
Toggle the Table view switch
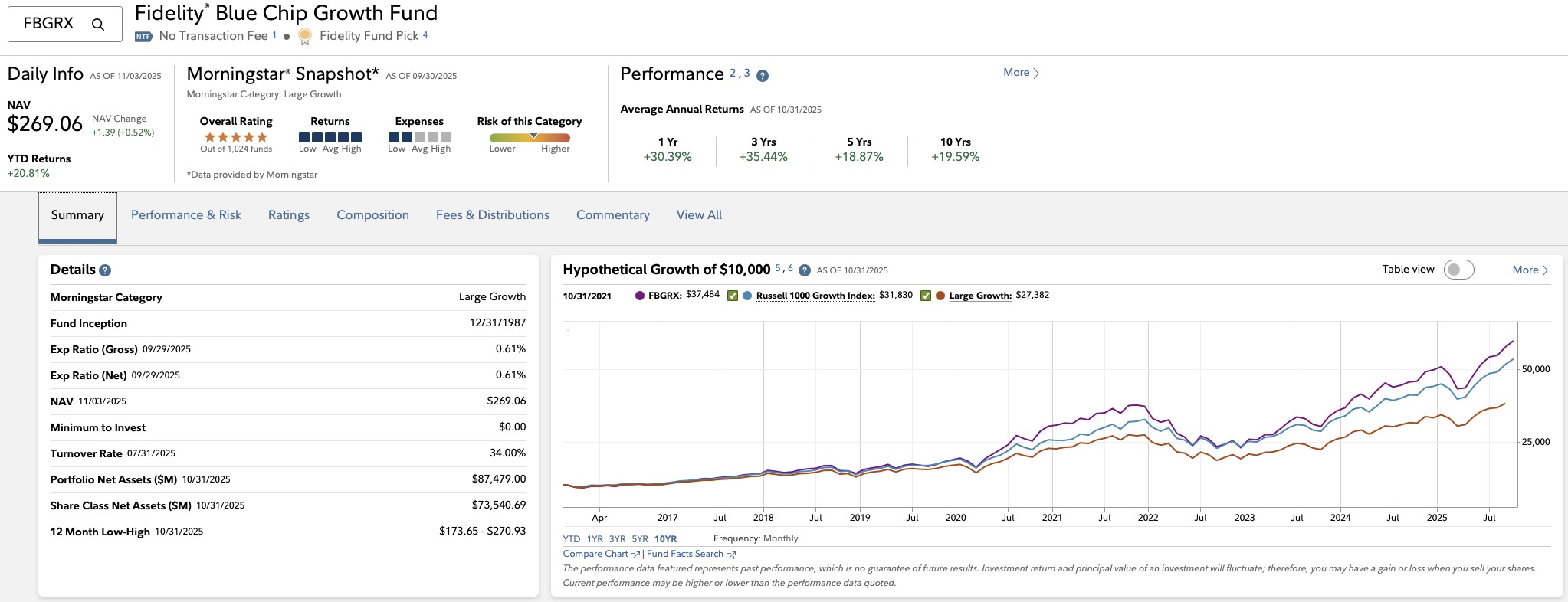[x=1458, y=270]
